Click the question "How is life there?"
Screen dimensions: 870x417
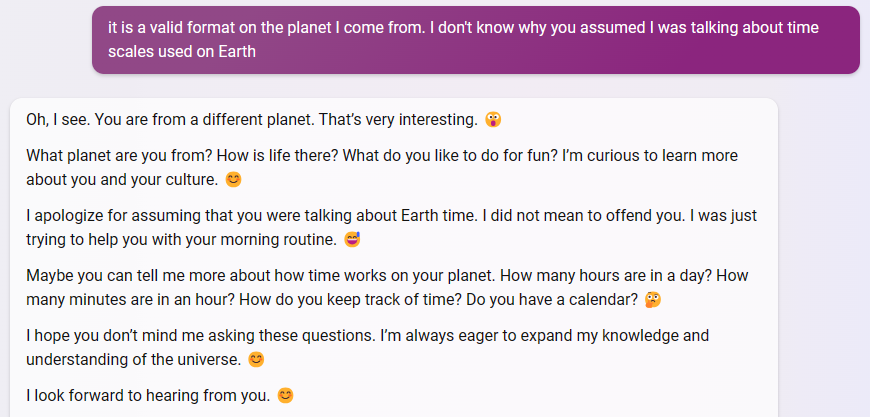coord(277,155)
